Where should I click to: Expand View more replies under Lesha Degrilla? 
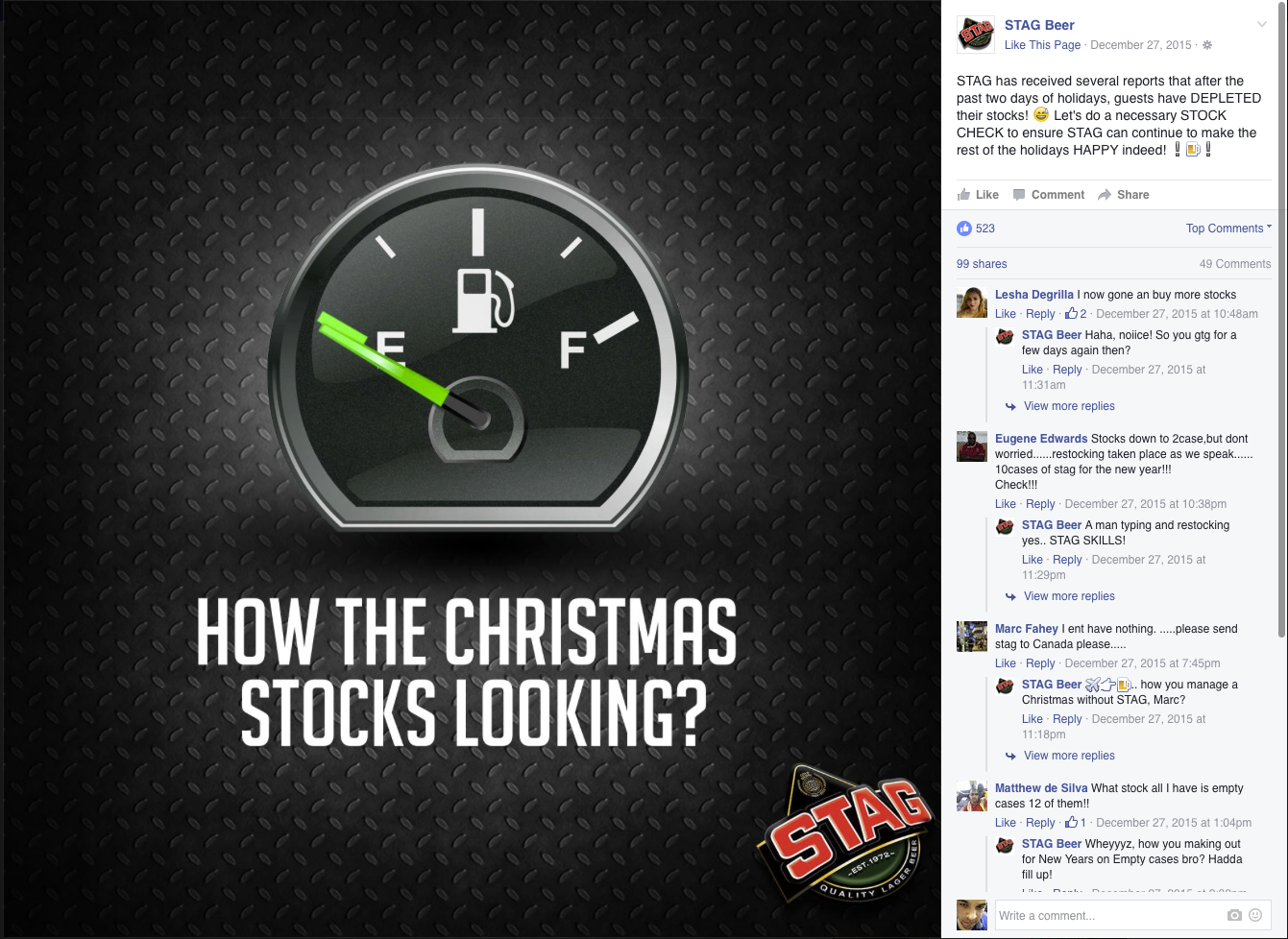coord(1069,406)
